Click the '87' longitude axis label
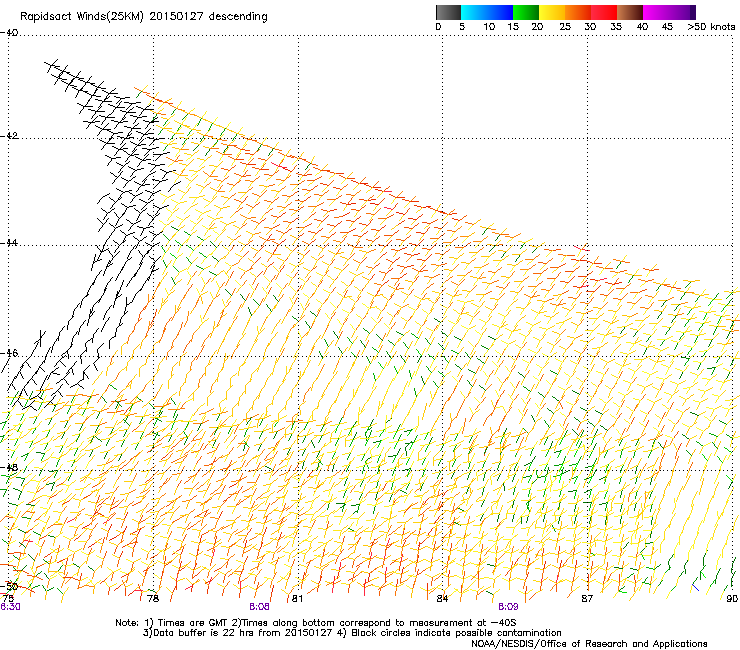This screenshot has width=740, height=650. [x=586, y=599]
